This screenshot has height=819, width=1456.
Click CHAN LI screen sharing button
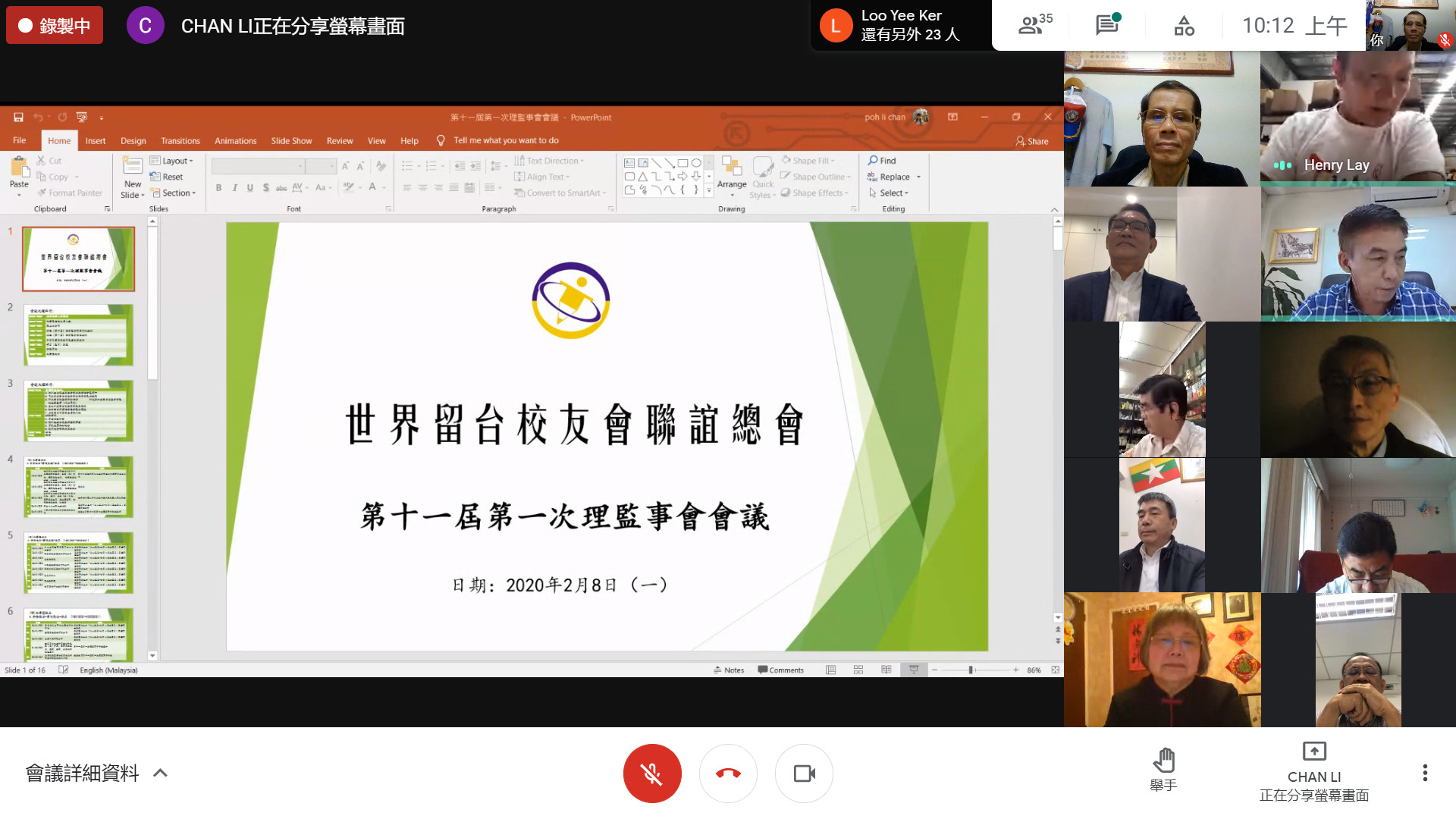point(1314,770)
